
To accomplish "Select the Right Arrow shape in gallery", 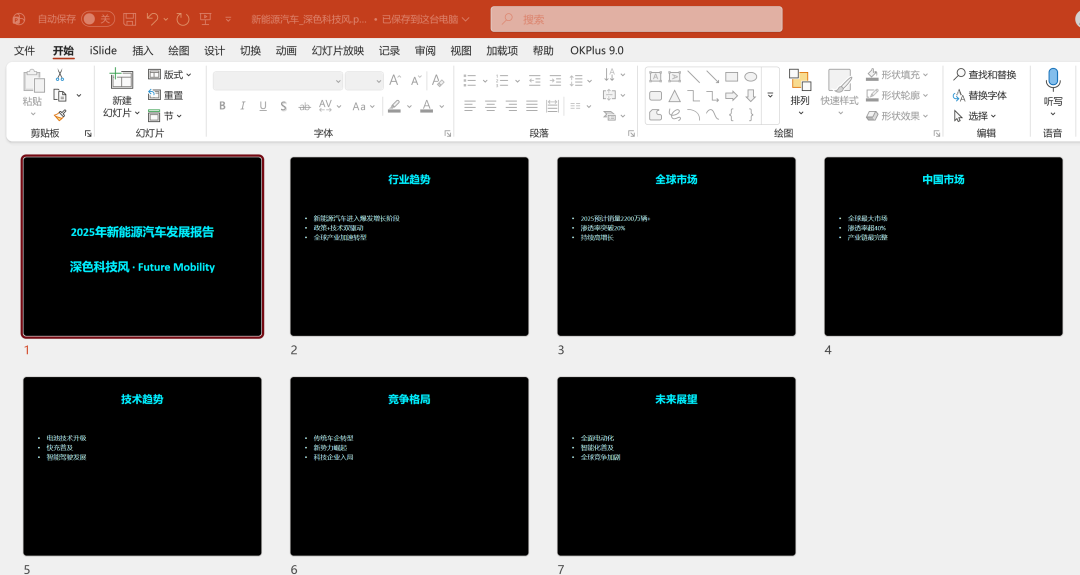I will click(731, 96).
